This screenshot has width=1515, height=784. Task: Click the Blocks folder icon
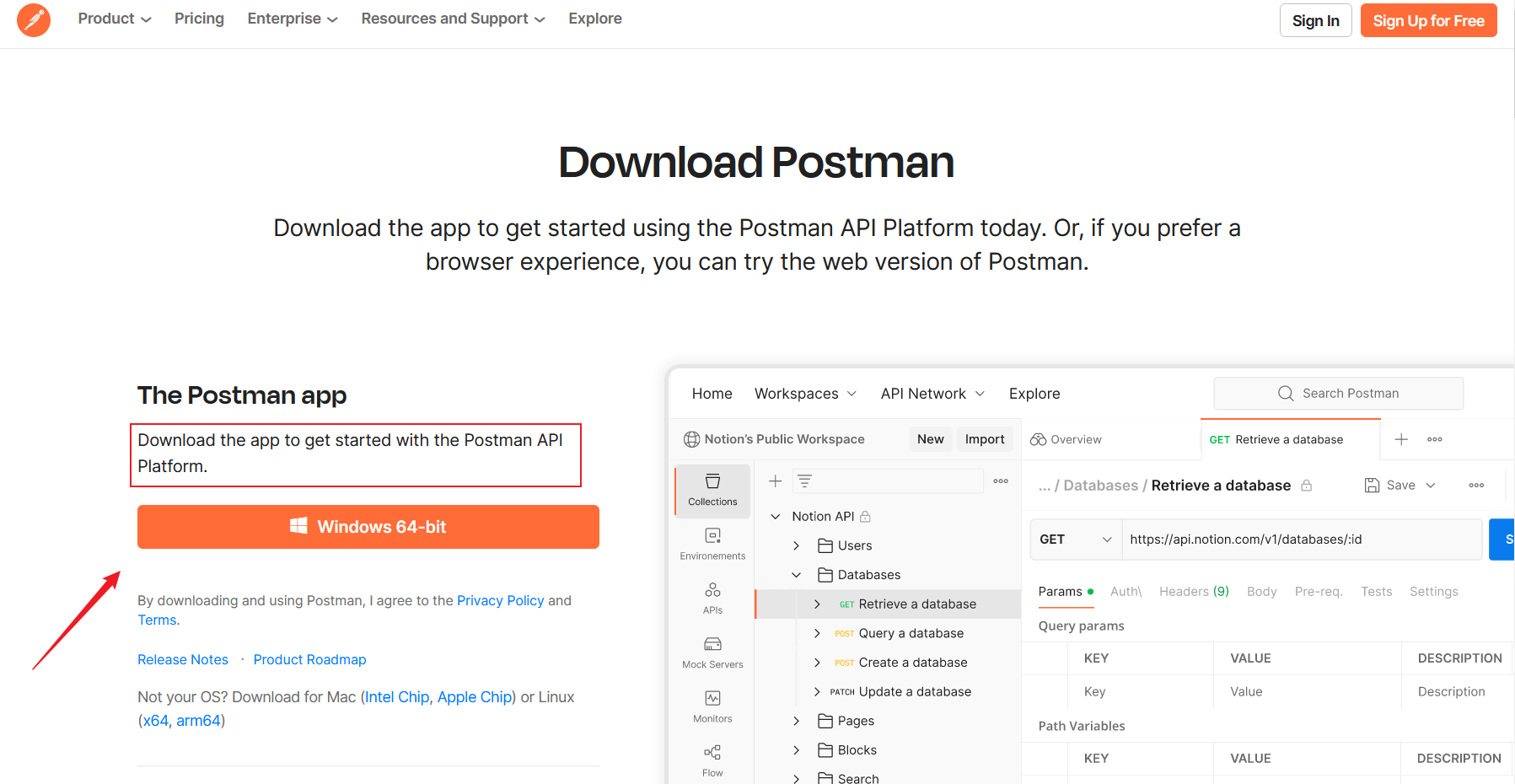[825, 750]
